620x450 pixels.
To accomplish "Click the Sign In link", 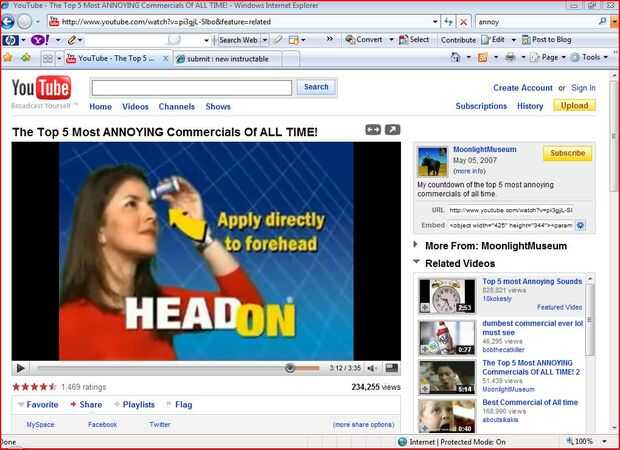I will pyautogui.click(x=583, y=88).
